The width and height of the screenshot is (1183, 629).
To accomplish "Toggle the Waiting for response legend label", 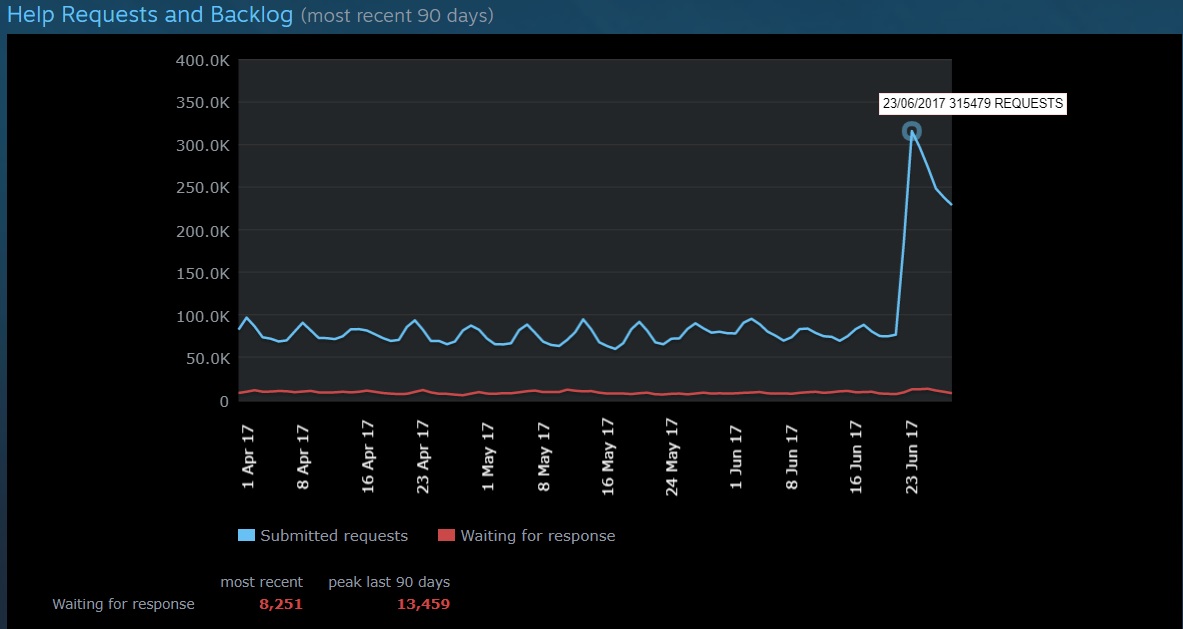I will 538,536.
